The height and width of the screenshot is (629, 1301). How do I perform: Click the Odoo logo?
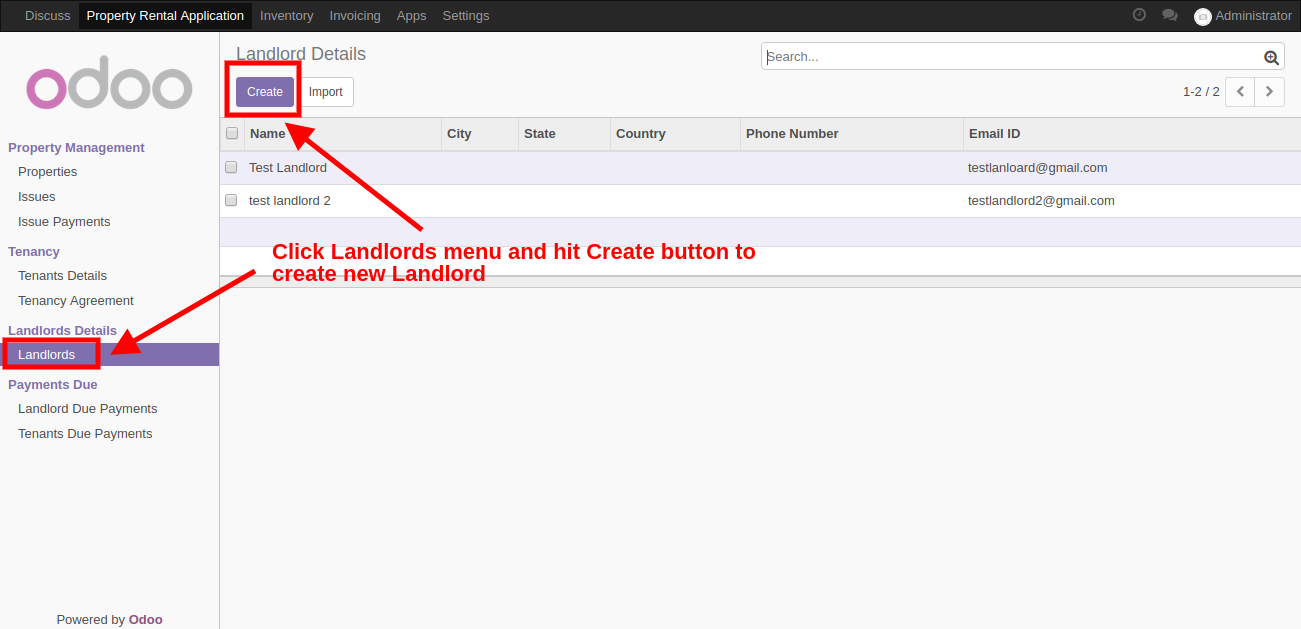coord(109,88)
